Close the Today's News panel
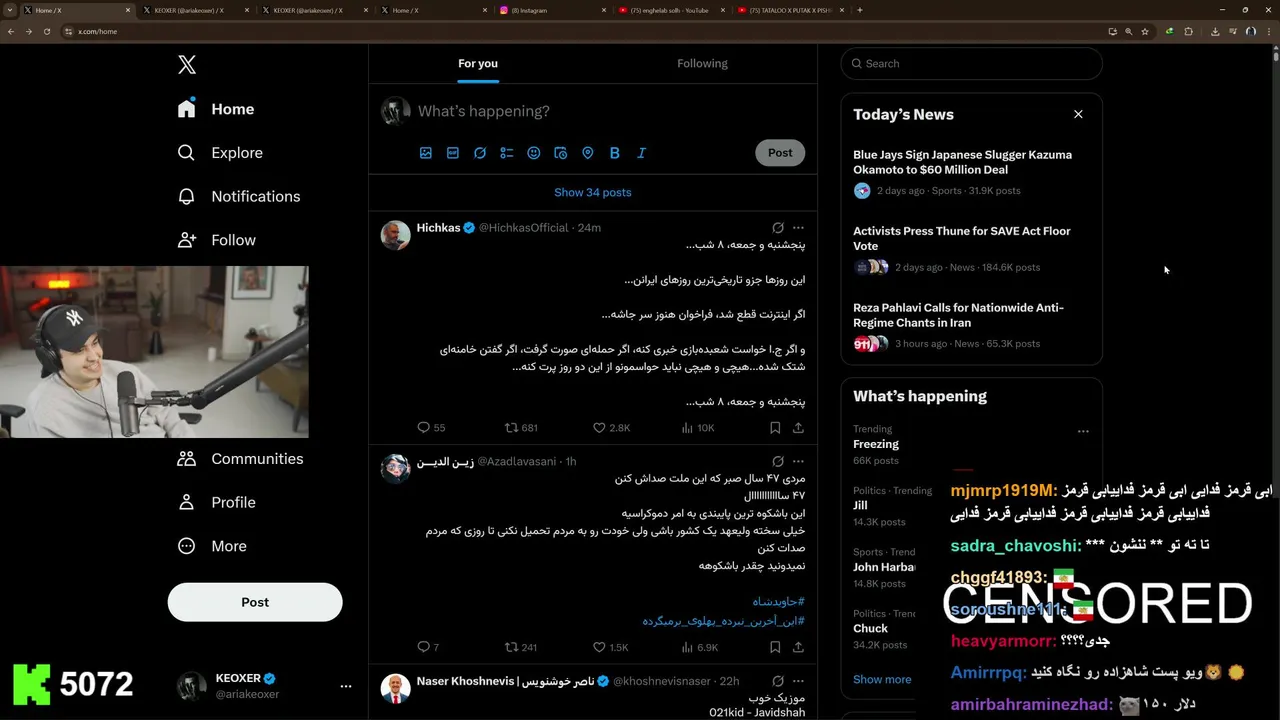The height and width of the screenshot is (720, 1280). 1078,114
